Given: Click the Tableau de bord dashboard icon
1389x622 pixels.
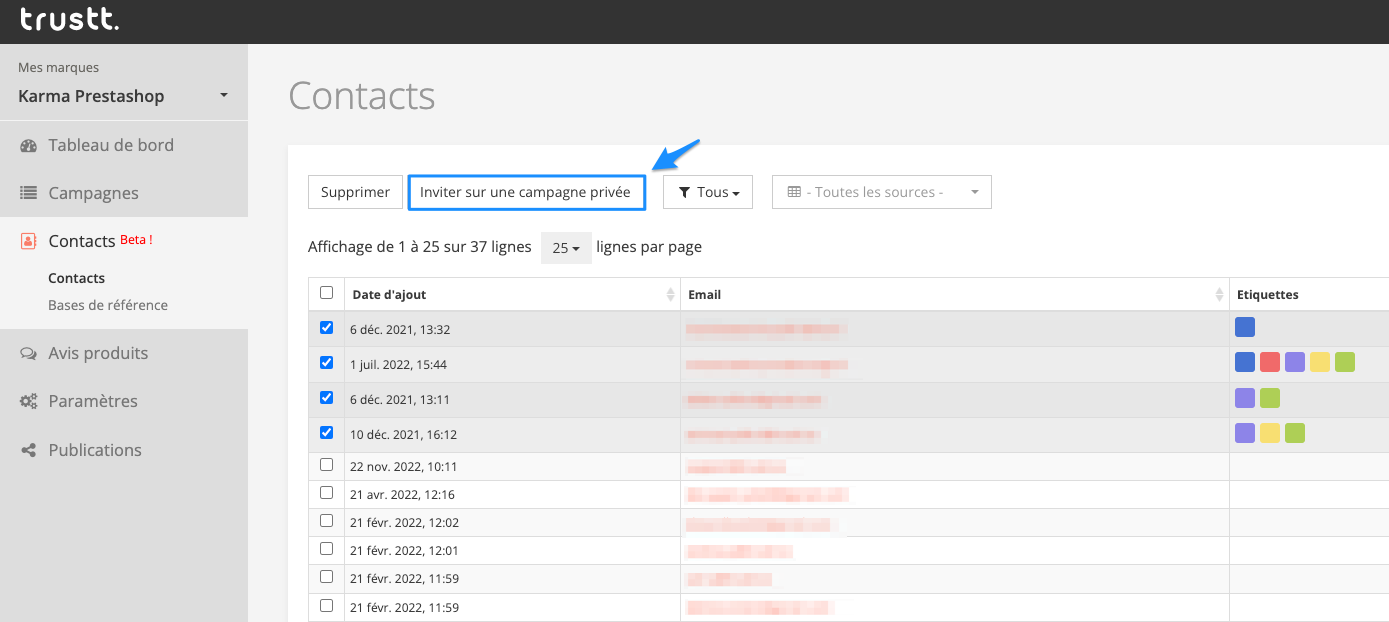Looking at the screenshot, I should [x=28, y=146].
